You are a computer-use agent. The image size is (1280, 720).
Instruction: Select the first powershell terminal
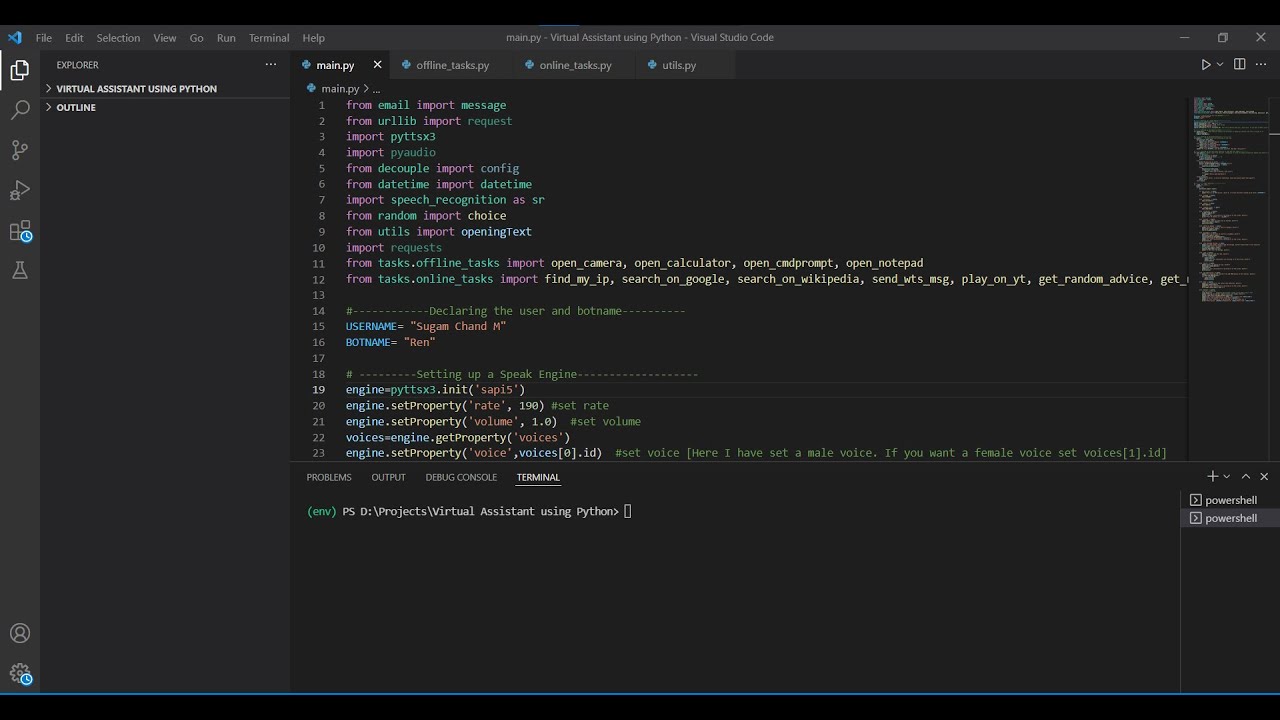(x=1230, y=500)
